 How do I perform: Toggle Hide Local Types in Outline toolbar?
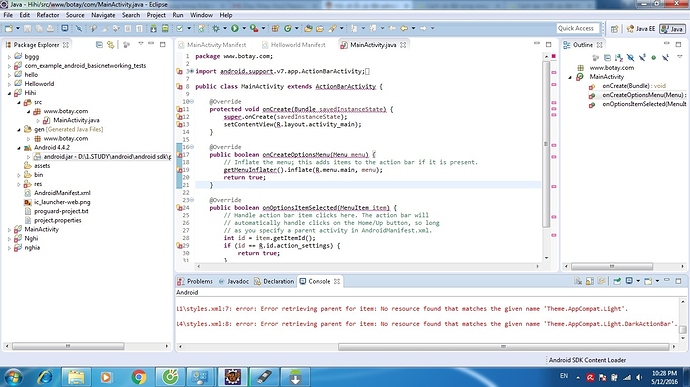coord(665,58)
